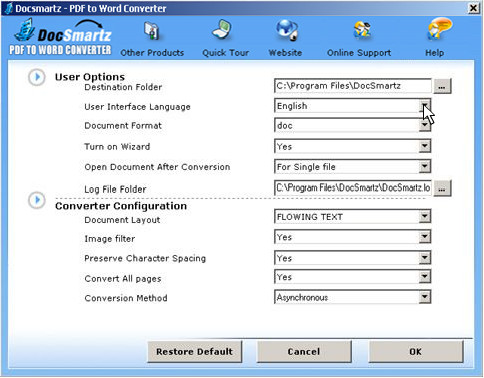Click the Conversion Method label
The height and width of the screenshot is (378, 484).
click(126, 298)
